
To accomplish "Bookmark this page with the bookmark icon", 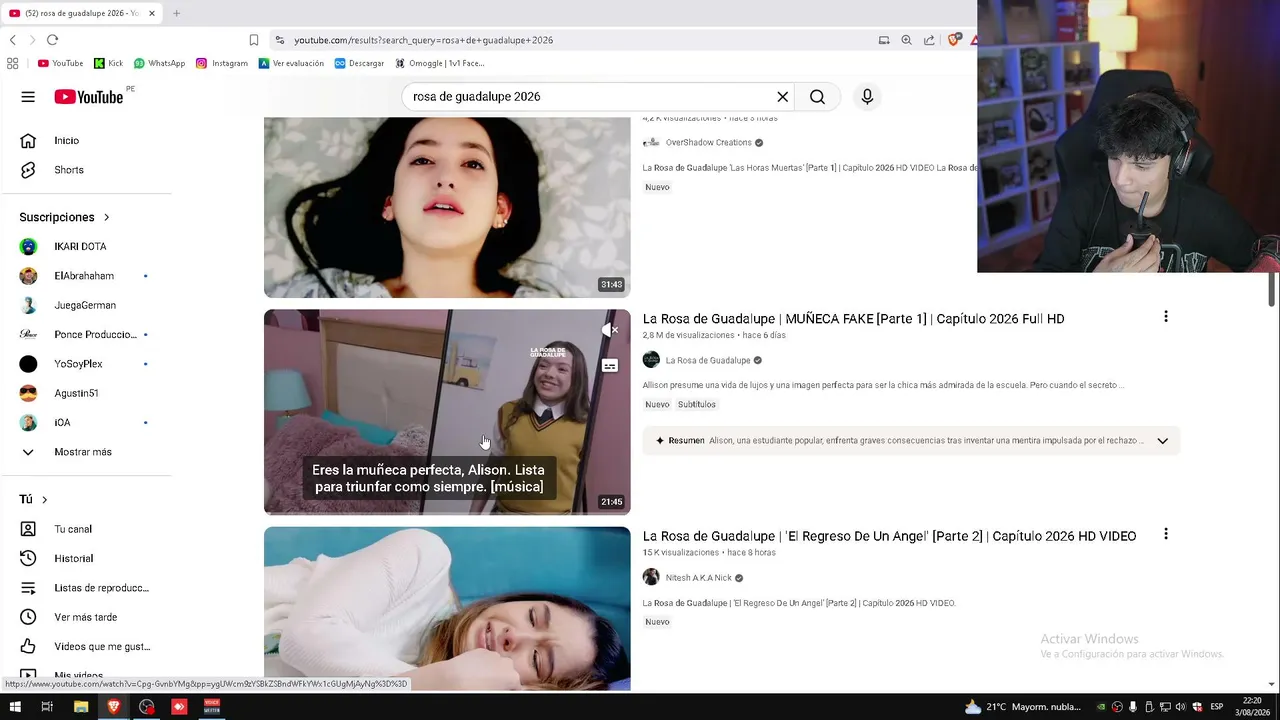I will [254, 40].
